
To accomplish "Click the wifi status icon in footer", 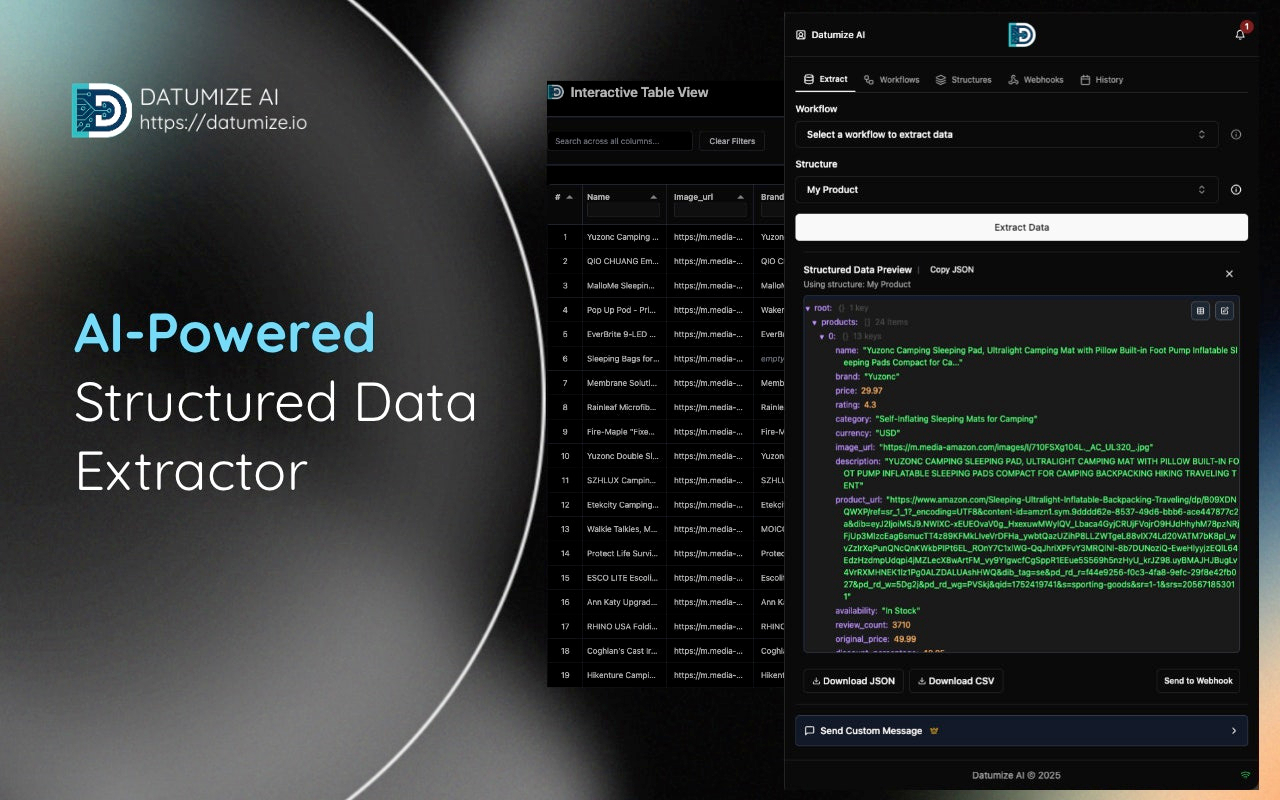I will [x=1245, y=775].
